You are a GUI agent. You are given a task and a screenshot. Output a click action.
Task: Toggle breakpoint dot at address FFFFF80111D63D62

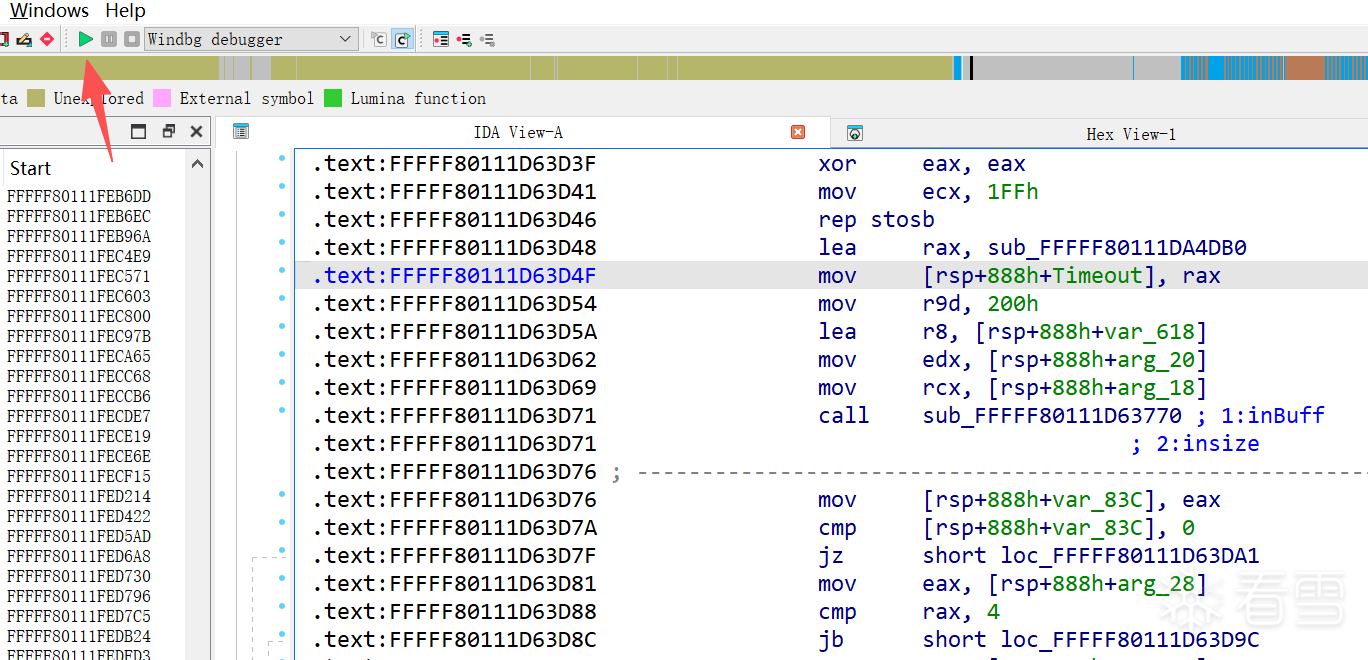coord(282,355)
